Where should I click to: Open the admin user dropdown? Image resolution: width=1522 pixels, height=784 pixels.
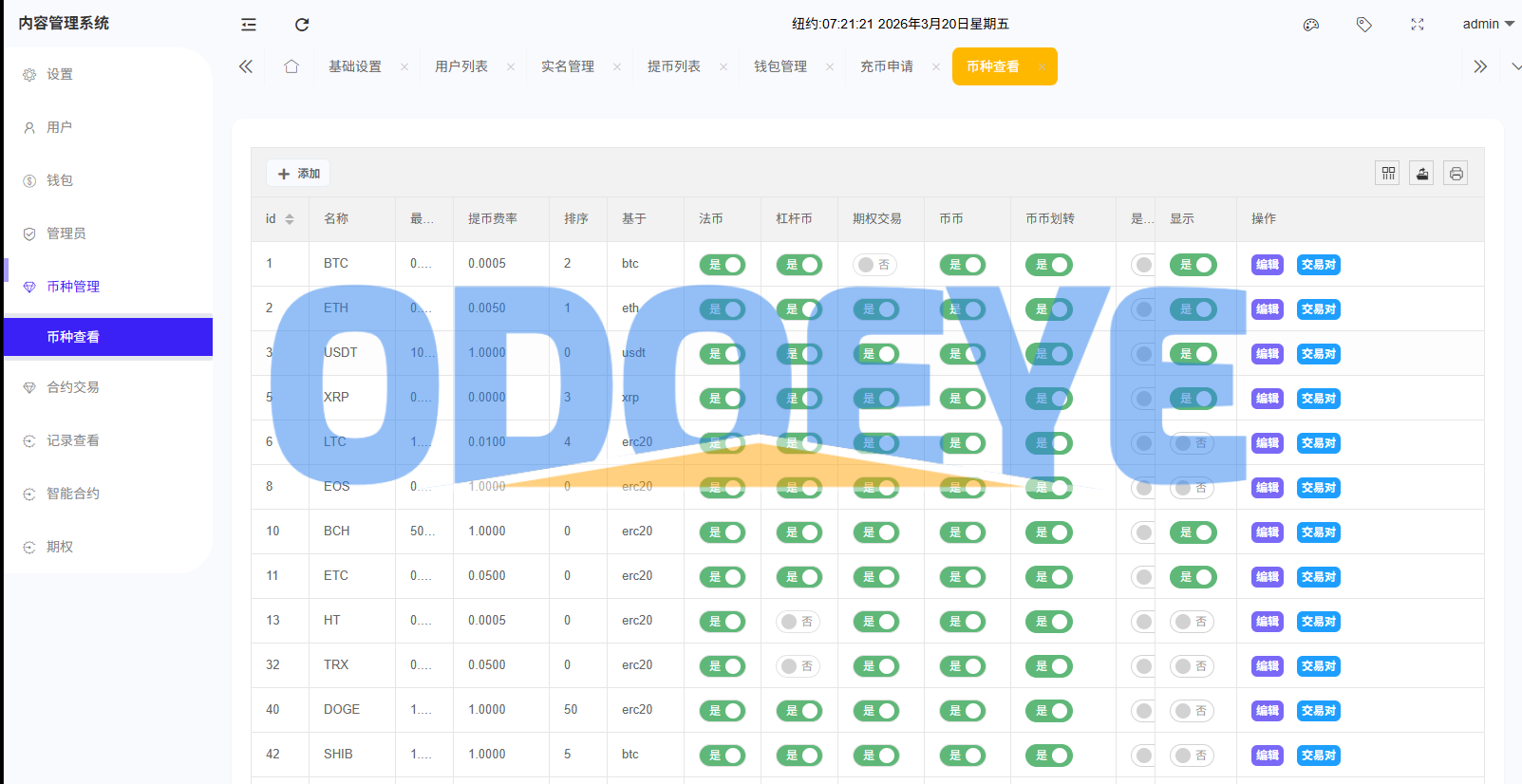[1488, 24]
